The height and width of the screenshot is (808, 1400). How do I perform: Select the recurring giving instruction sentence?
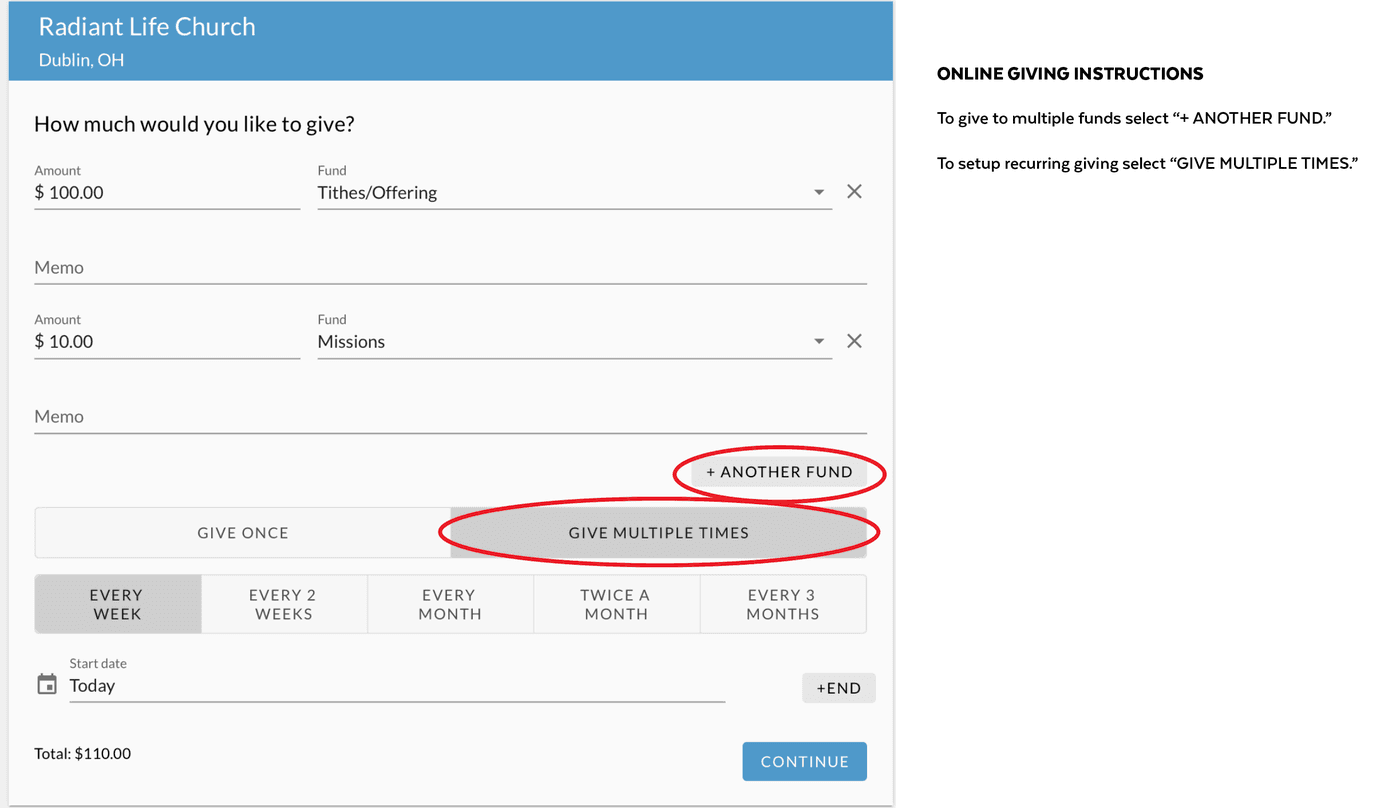[1147, 164]
